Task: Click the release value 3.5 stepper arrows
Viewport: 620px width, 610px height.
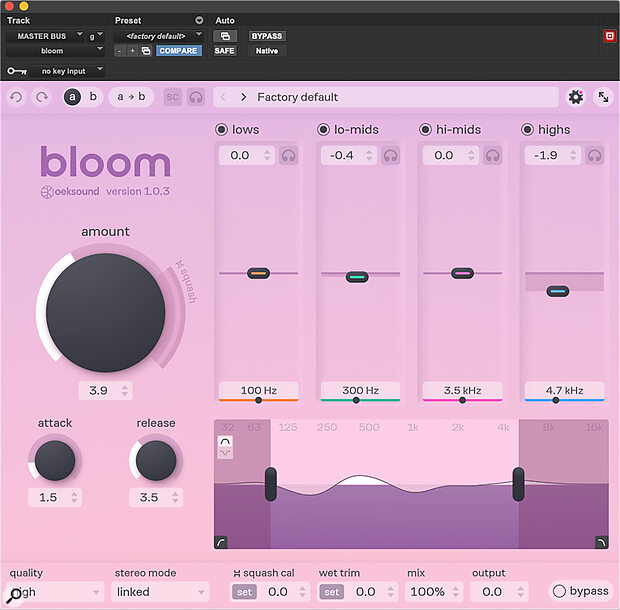Action: pos(175,497)
